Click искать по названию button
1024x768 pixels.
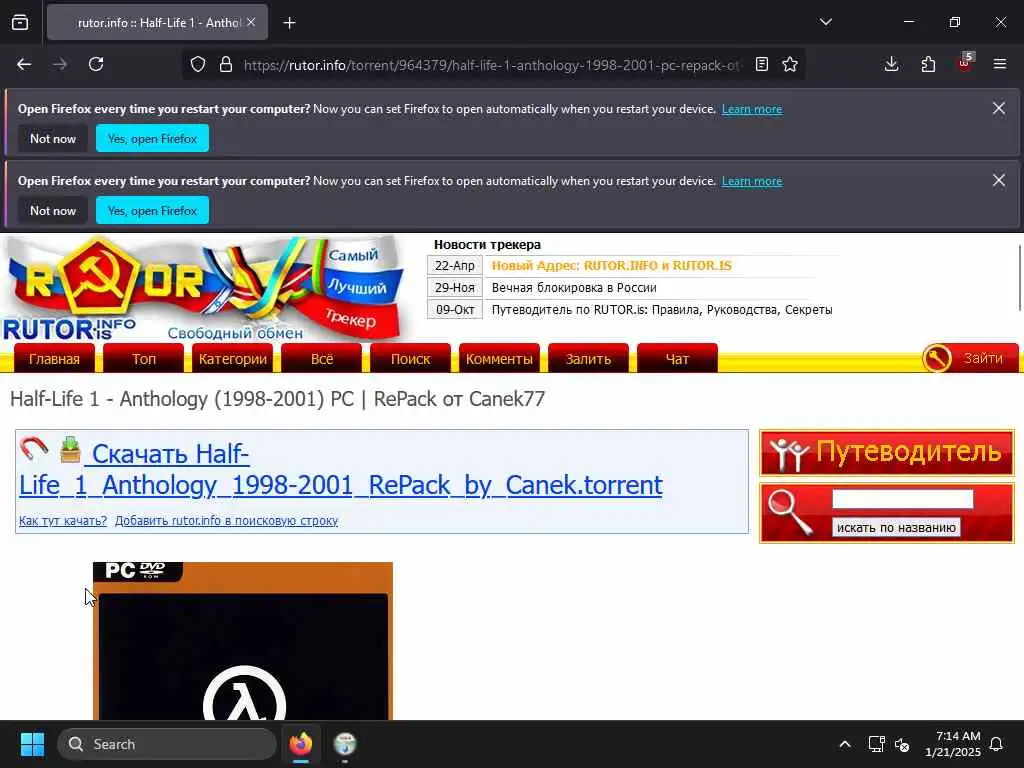(x=896, y=528)
